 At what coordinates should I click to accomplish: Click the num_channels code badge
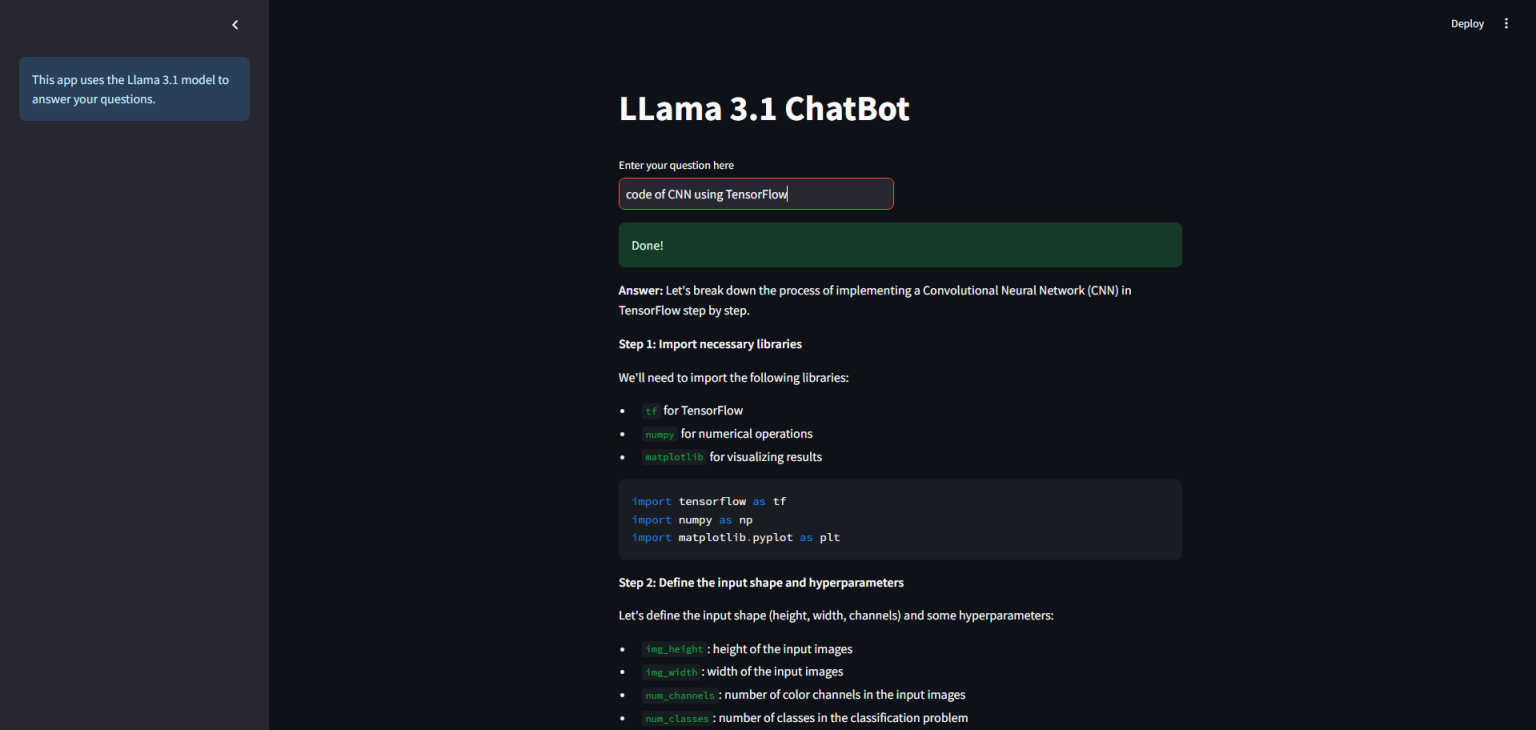680,694
